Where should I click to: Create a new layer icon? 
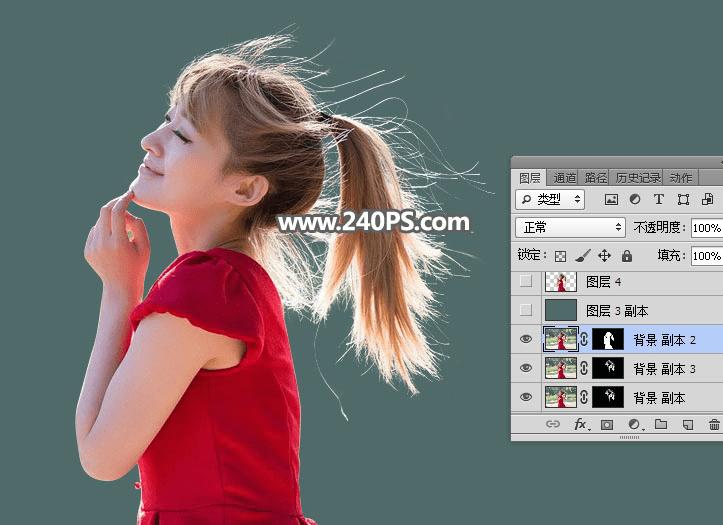click(687, 425)
